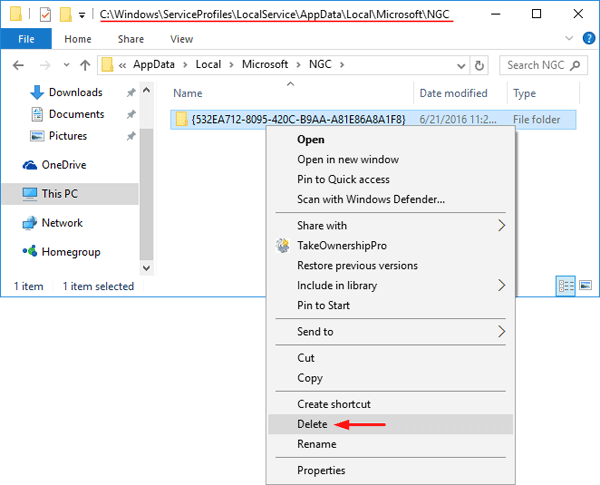Image resolution: width=600 pixels, height=485 pixels.
Task: Click the TakeOwnershipPro icon in context menu
Action: (282, 246)
